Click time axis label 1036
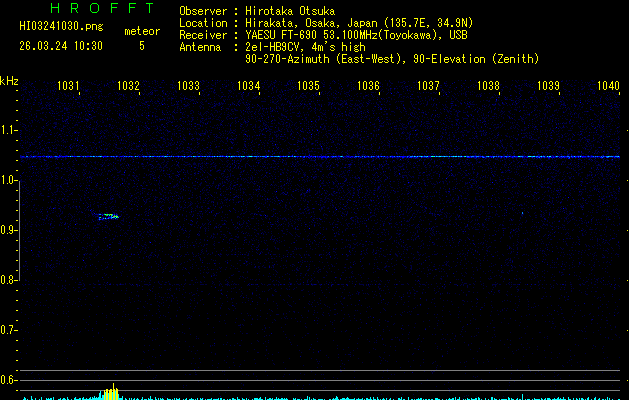The height and width of the screenshot is (400, 629). (x=368, y=85)
